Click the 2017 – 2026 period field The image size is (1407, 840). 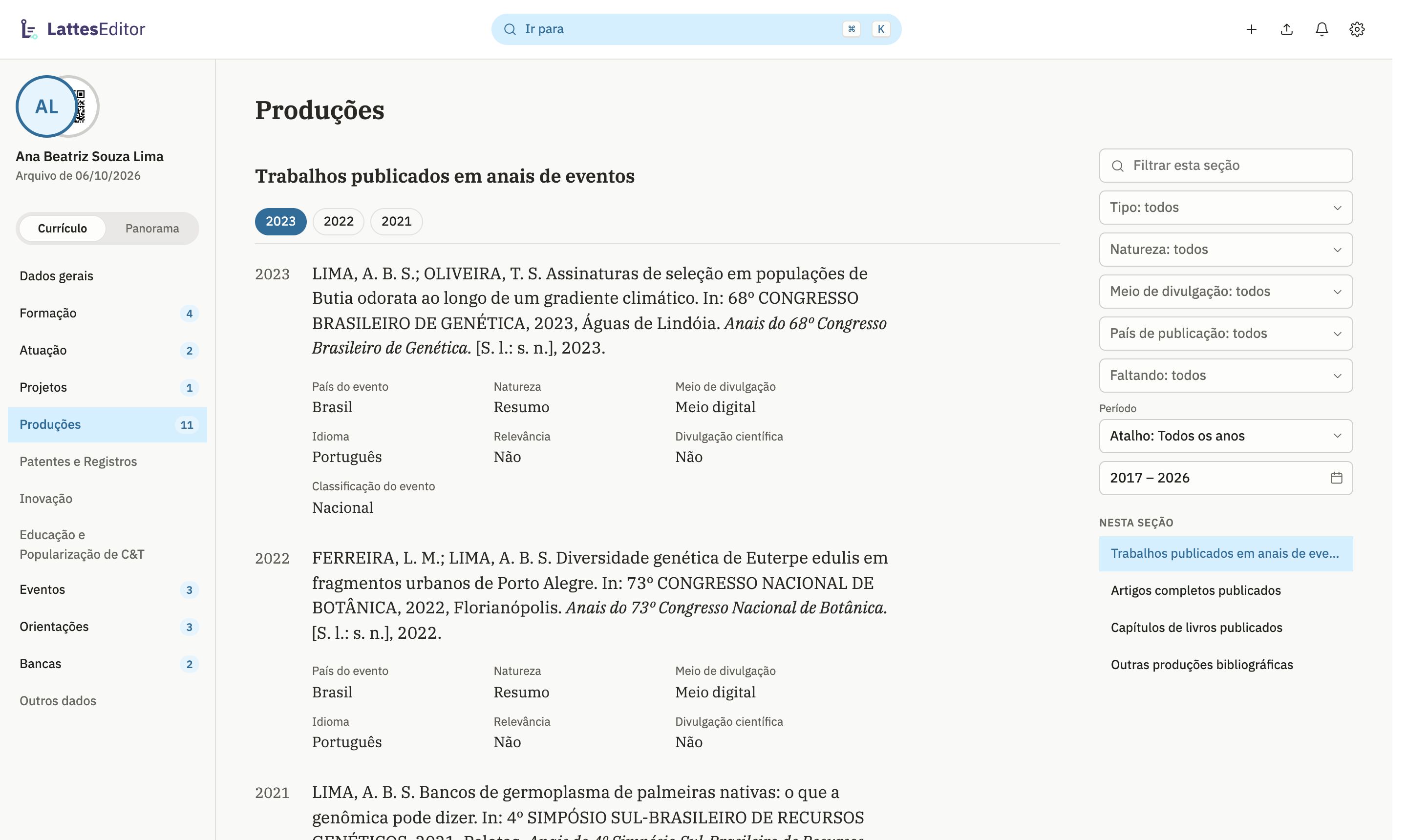pos(1226,478)
